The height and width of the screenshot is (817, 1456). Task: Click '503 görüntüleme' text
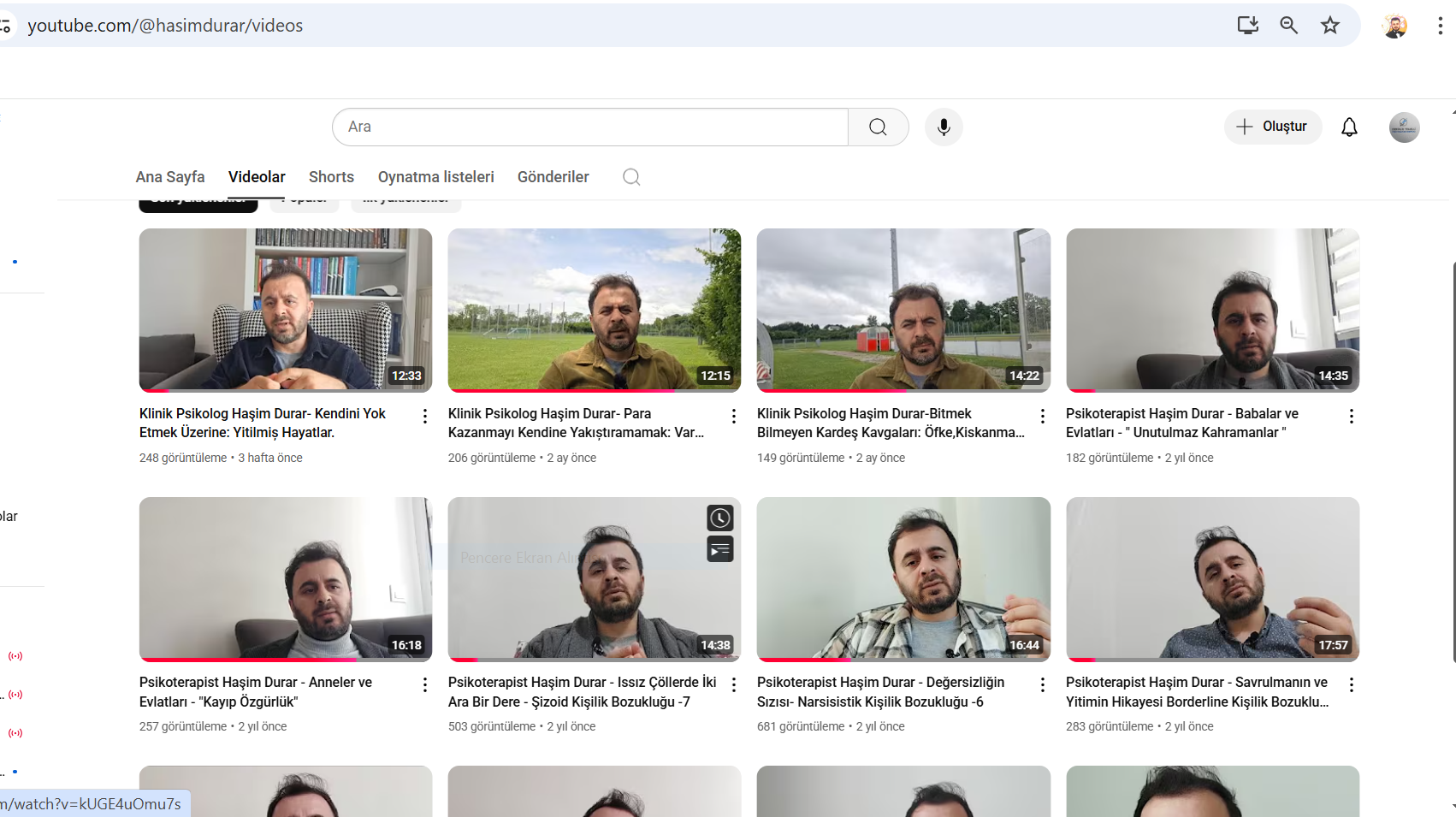tap(492, 726)
